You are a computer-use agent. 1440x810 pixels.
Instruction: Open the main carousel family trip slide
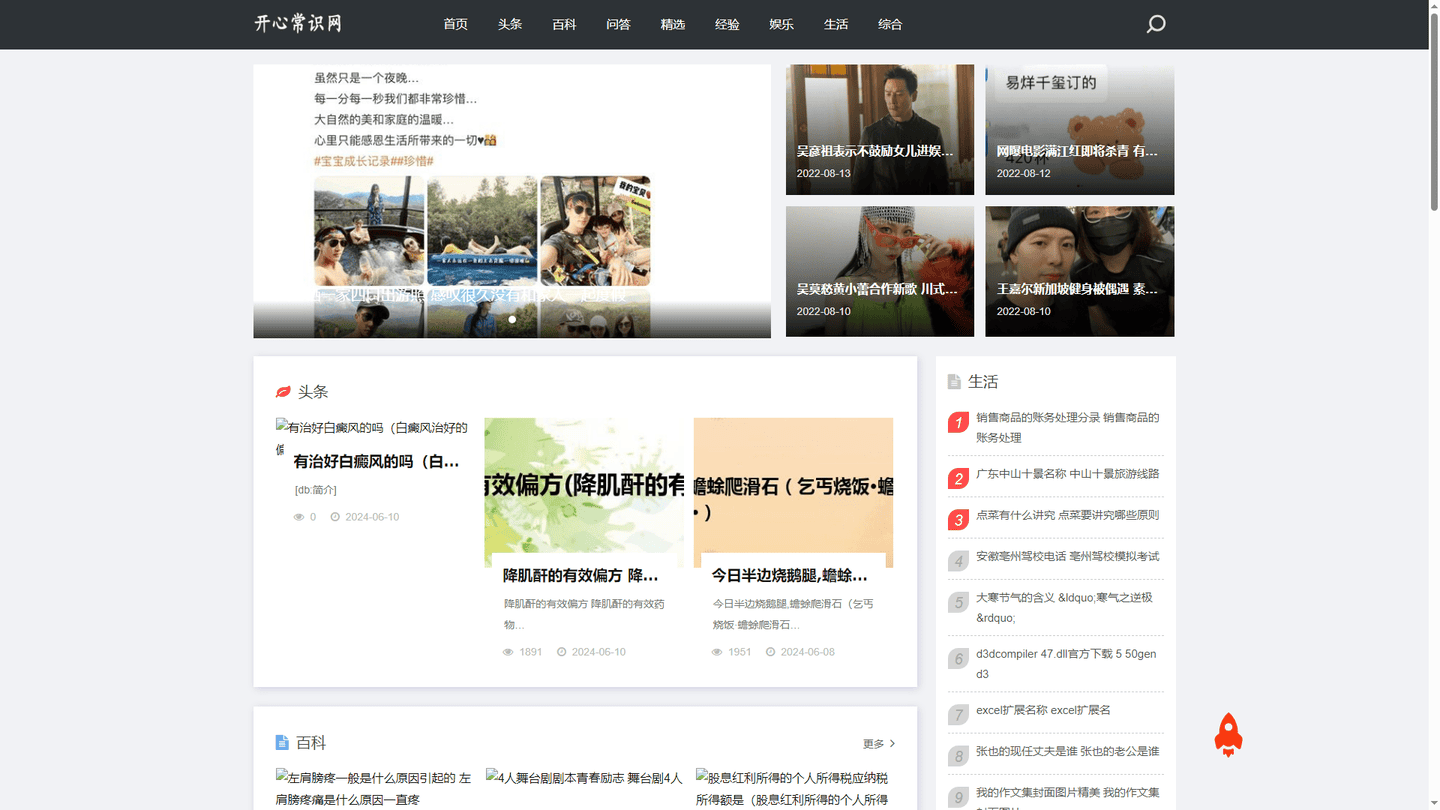pos(512,201)
